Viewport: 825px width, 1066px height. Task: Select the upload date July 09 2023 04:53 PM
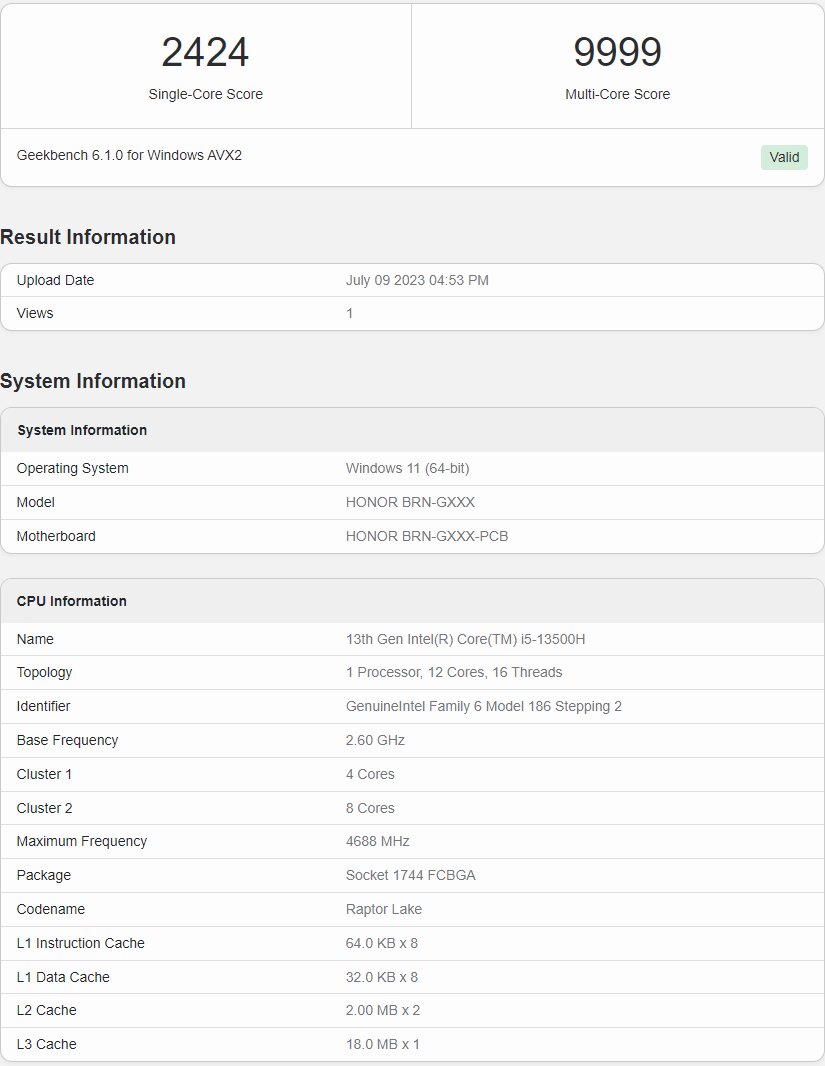tap(417, 280)
